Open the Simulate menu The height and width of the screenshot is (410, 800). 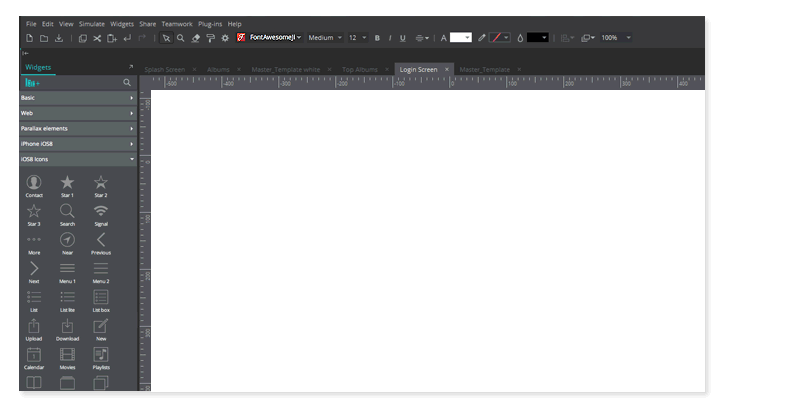click(x=91, y=24)
